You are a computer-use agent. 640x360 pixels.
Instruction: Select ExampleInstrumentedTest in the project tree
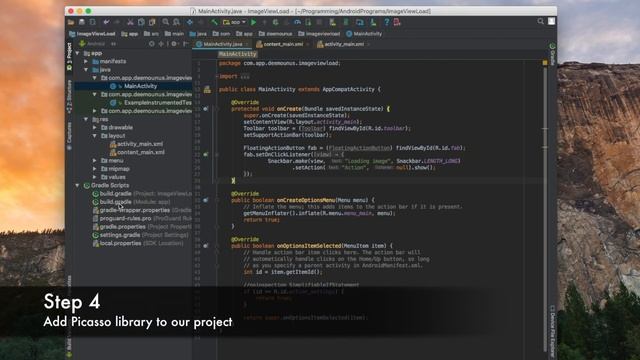(x=158, y=102)
